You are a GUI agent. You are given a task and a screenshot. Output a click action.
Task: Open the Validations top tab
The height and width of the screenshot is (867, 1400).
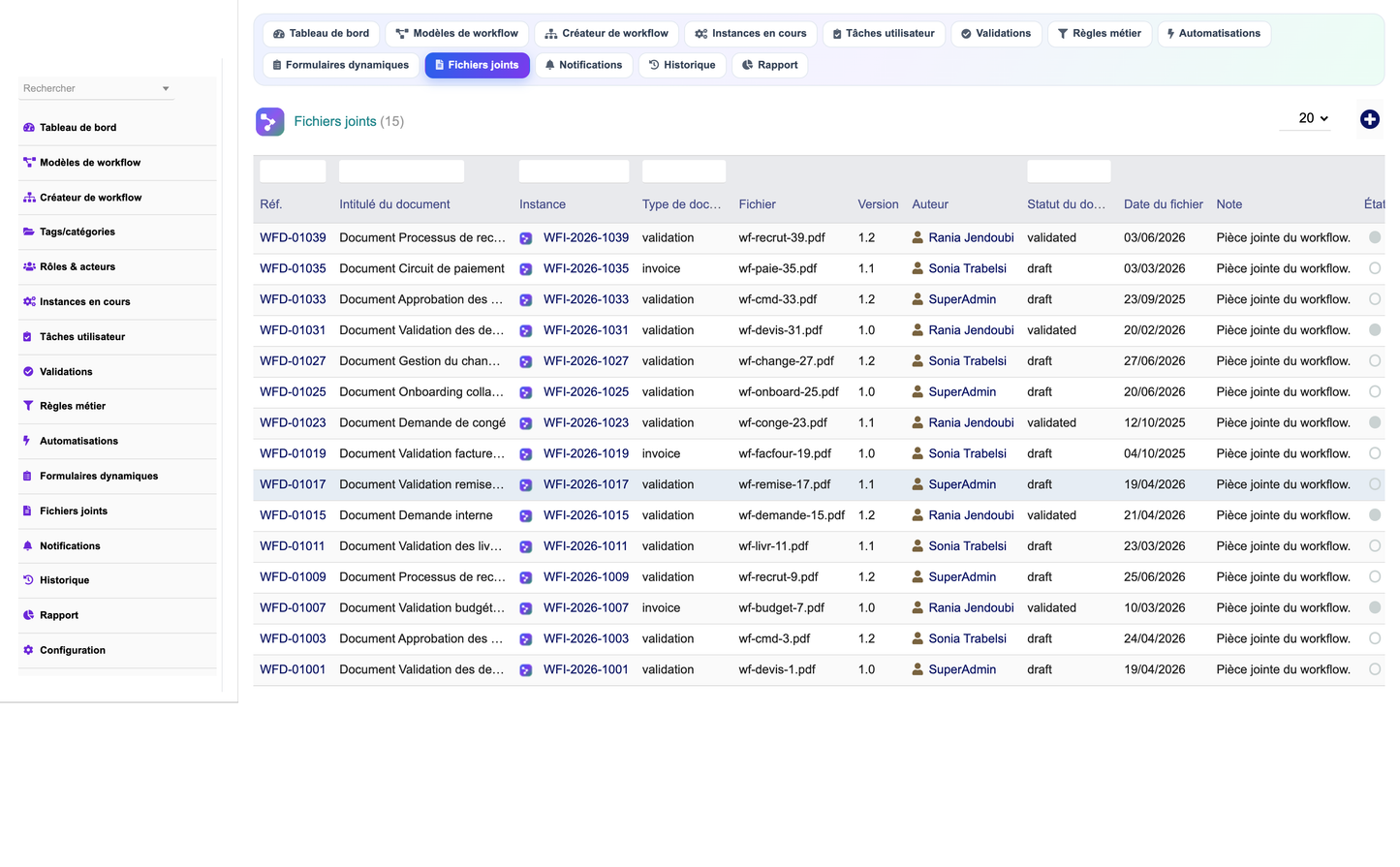996,34
